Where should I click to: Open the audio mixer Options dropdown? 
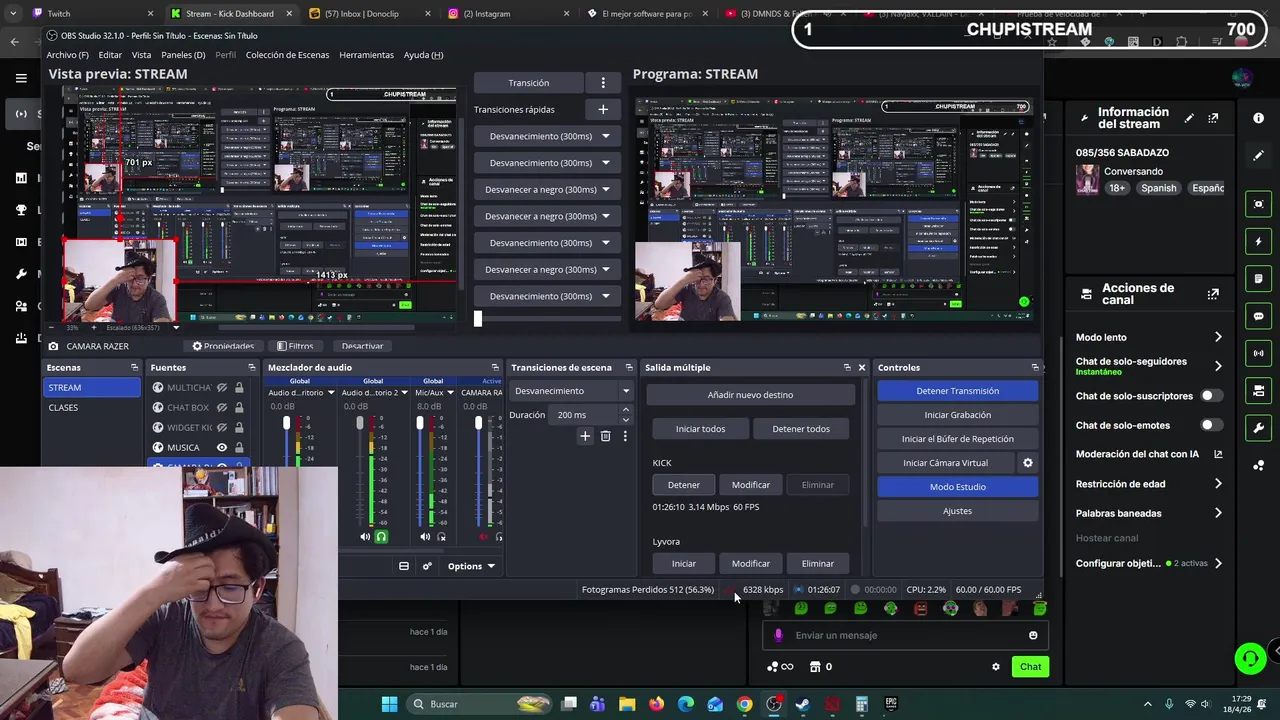tap(471, 566)
